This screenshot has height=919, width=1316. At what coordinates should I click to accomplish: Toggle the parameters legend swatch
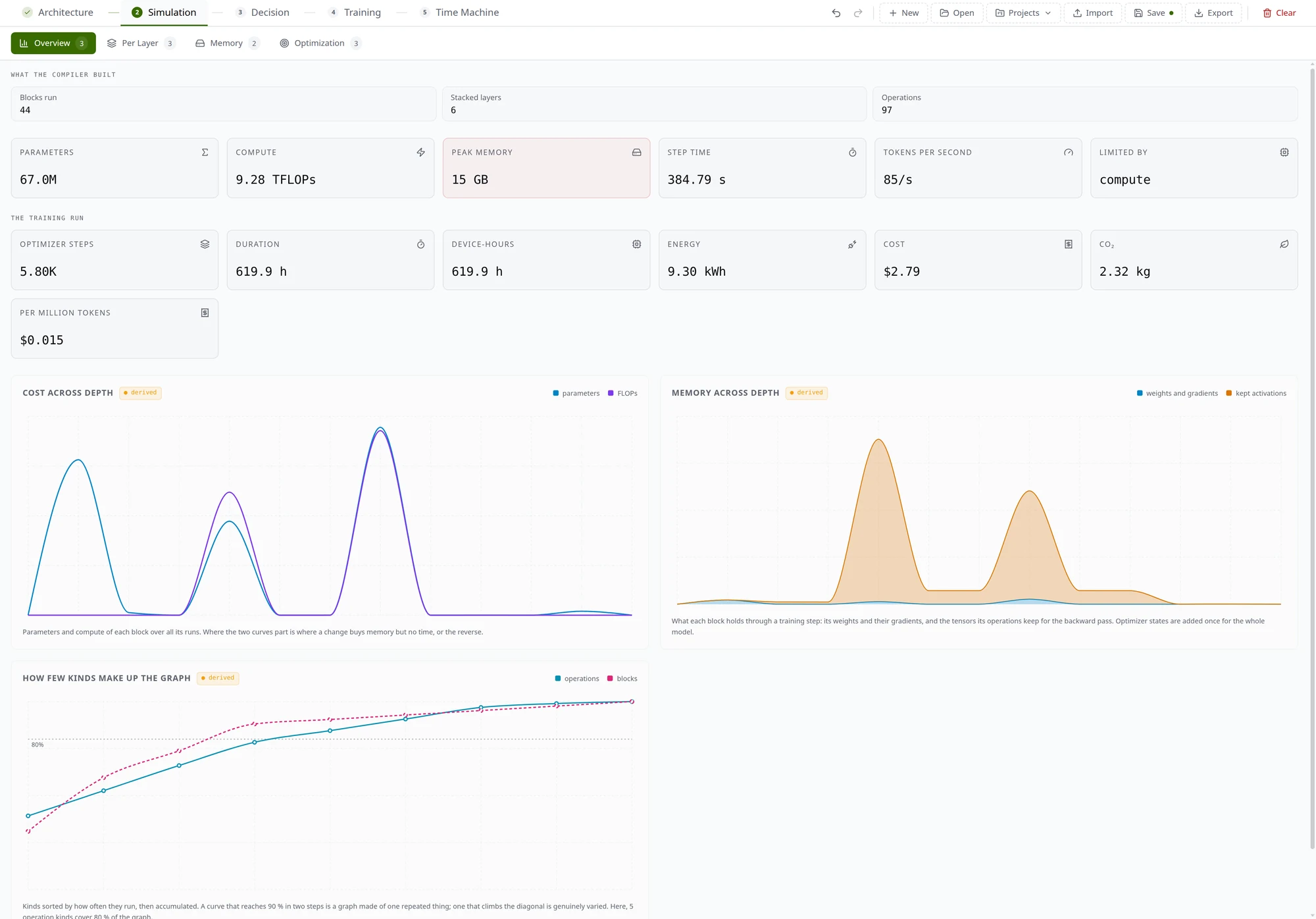(x=556, y=393)
